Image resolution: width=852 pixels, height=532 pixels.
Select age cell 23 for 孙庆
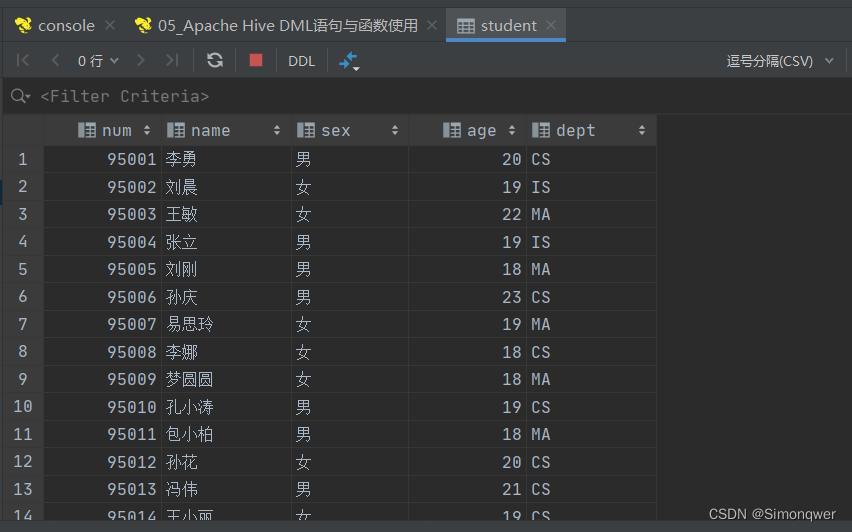click(467, 297)
